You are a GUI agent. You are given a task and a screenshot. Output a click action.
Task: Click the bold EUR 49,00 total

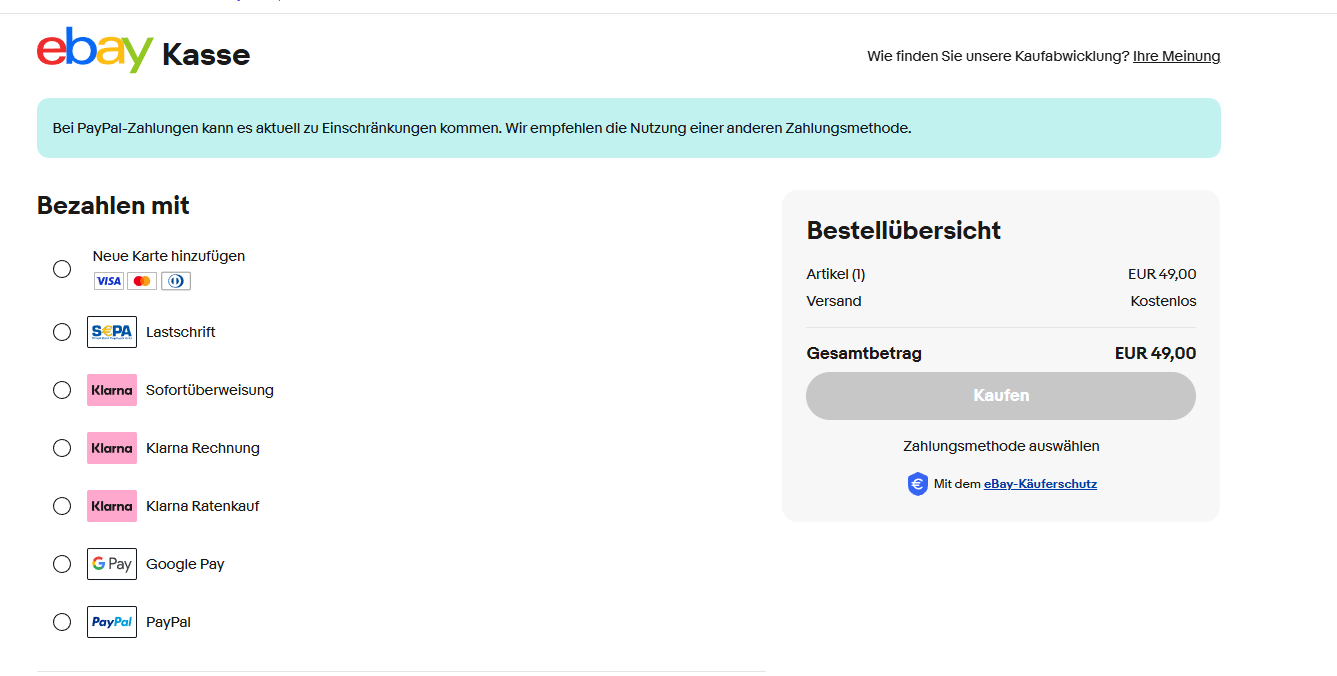click(1155, 353)
